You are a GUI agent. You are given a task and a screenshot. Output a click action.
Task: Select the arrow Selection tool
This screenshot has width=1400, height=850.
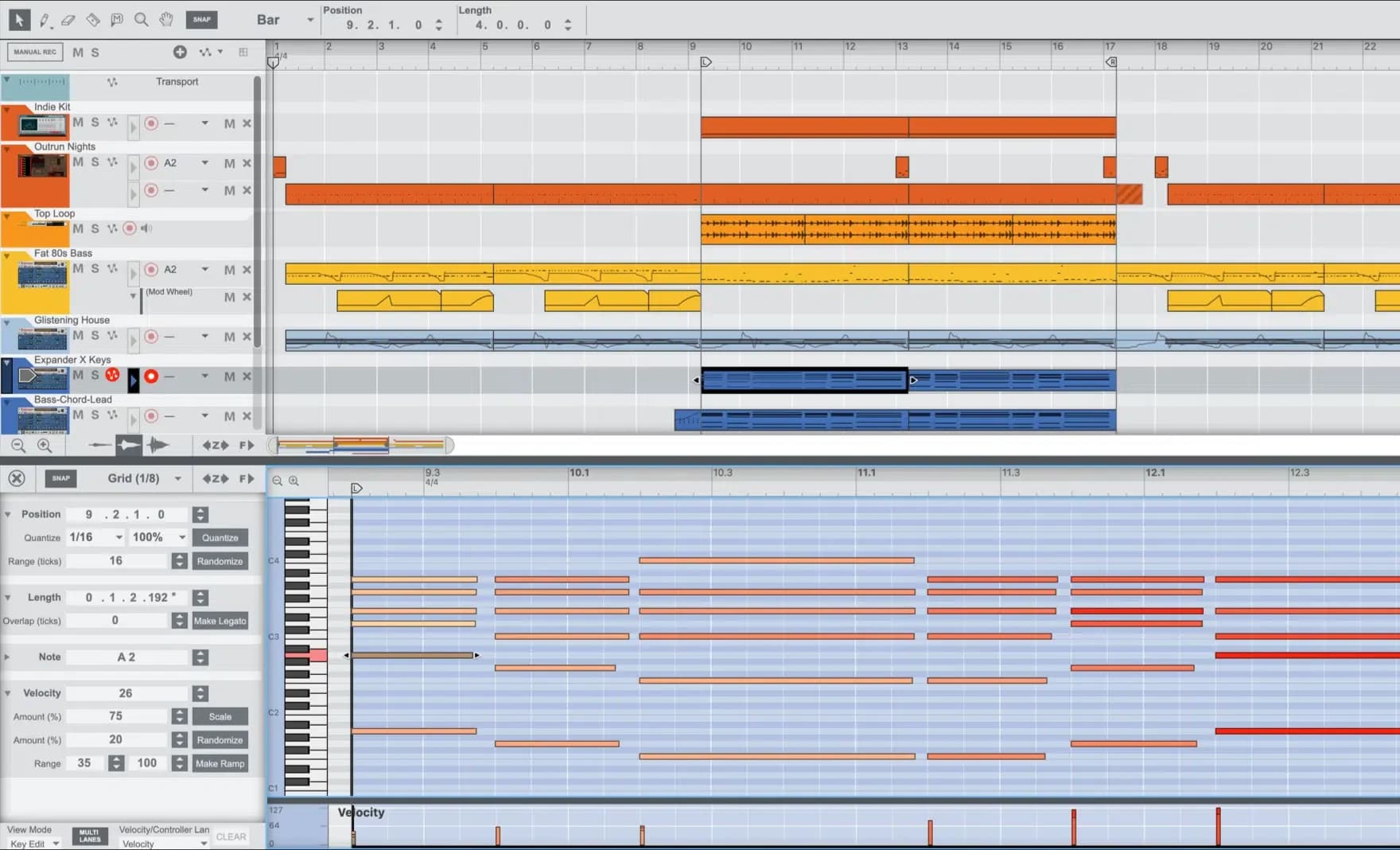tap(19, 19)
